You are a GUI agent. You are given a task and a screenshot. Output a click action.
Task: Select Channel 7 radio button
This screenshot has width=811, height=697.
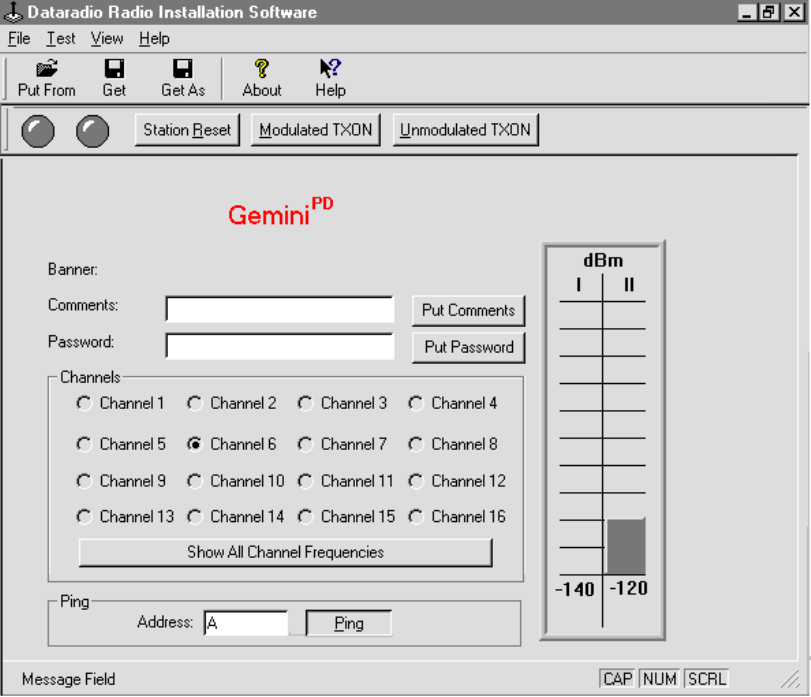[x=305, y=444]
